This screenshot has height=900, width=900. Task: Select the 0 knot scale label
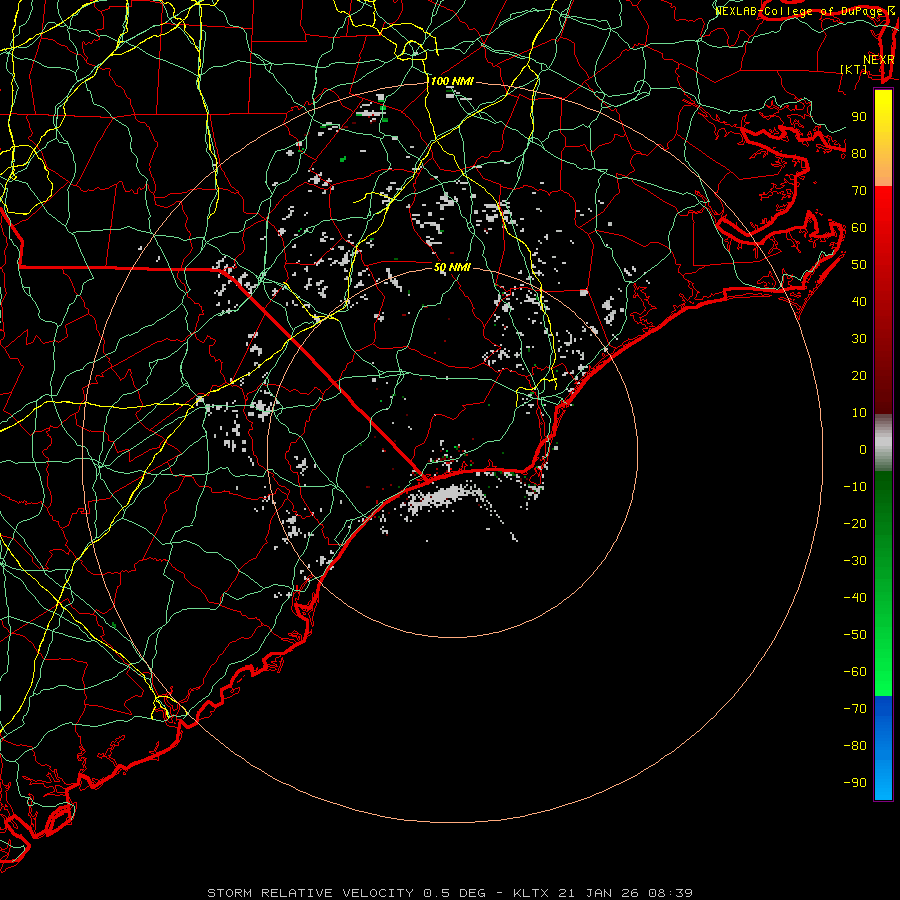click(863, 449)
